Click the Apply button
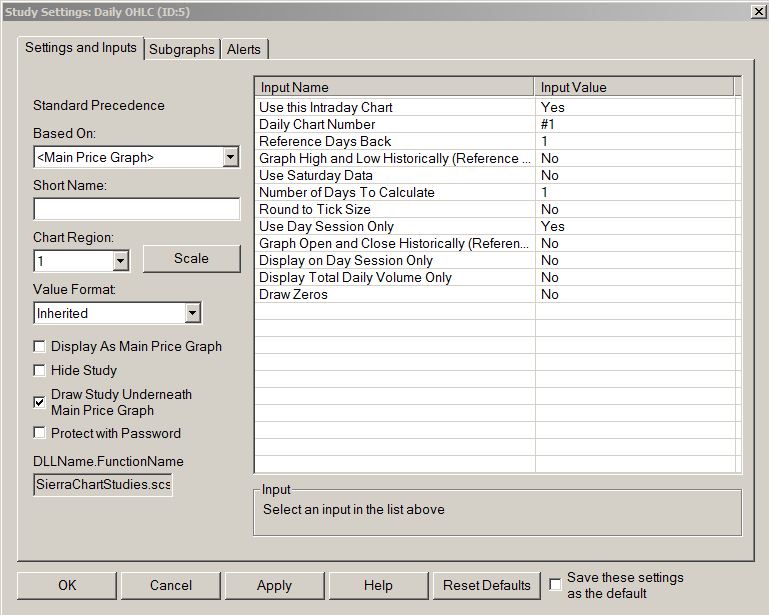 pos(274,586)
